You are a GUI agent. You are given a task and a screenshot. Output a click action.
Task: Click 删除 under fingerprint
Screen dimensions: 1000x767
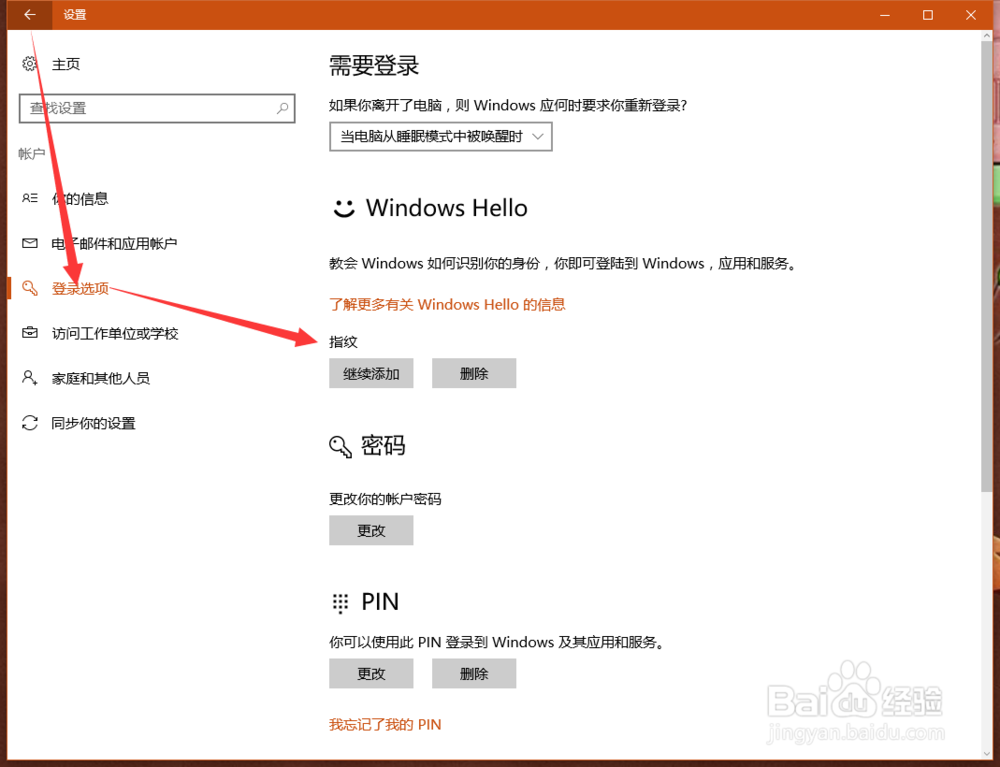click(x=474, y=373)
